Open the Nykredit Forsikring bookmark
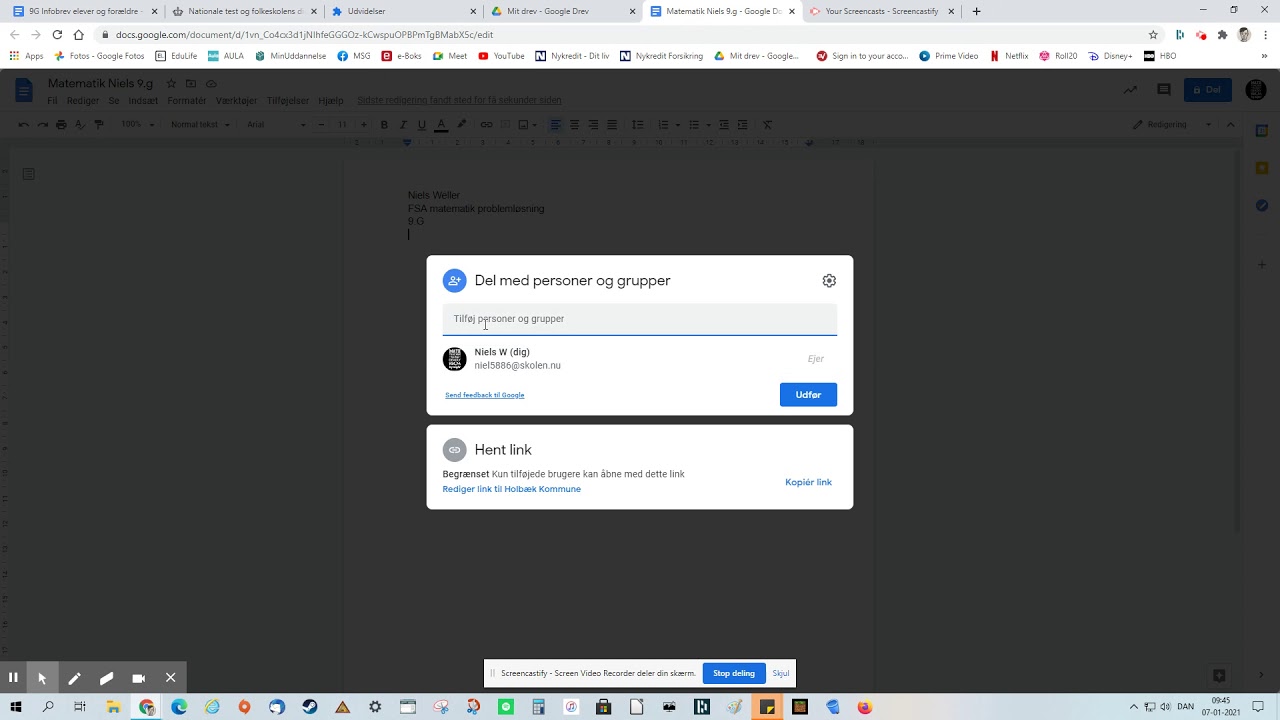Viewport: 1280px width, 720px height. click(662, 56)
